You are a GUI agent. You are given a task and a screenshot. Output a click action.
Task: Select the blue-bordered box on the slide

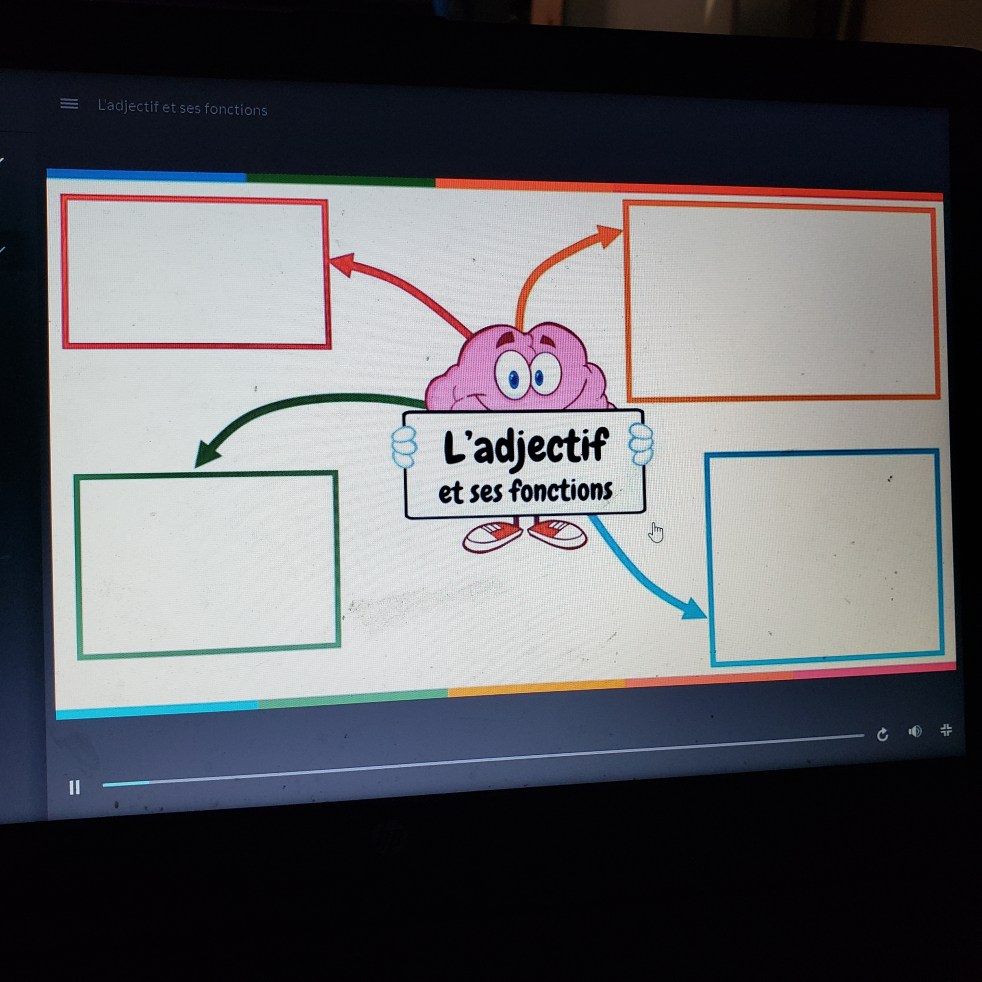[824, 557]
